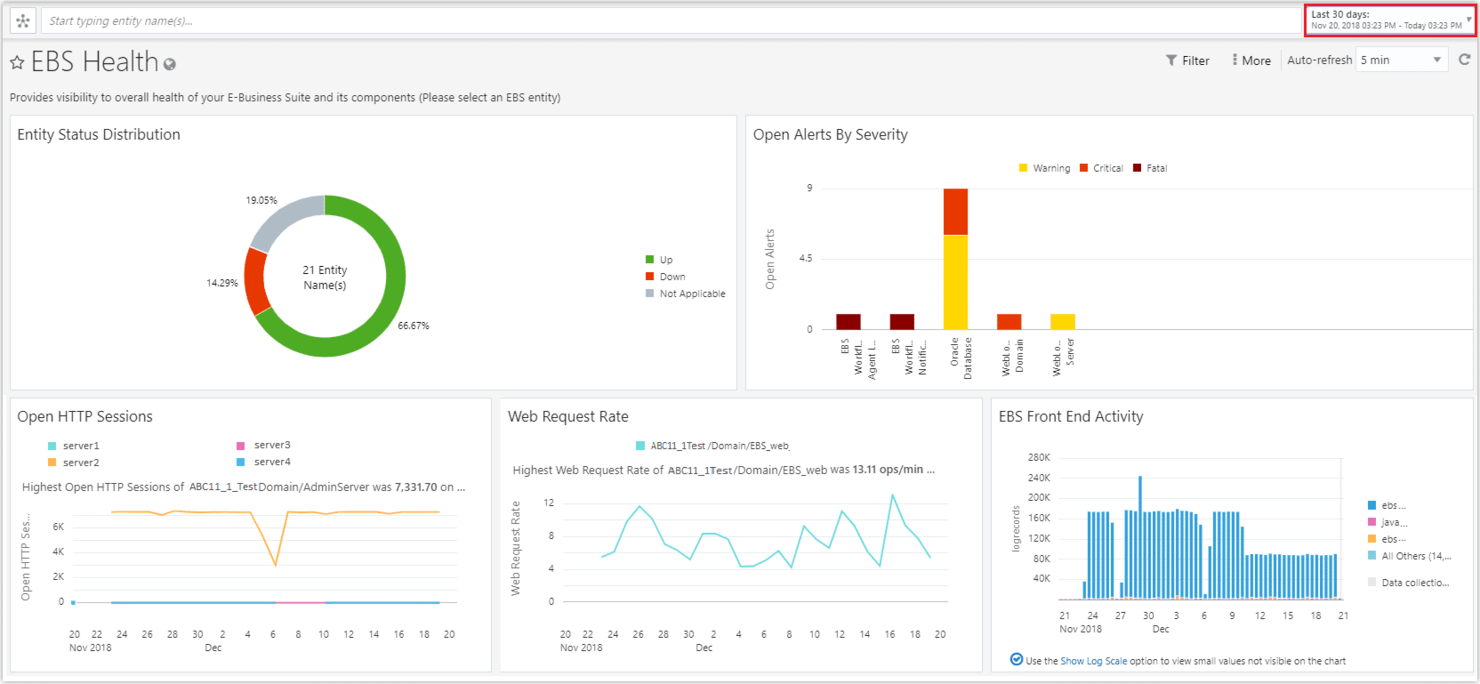This screenshot has height=684, width=1480.
Task: Click the Critical red legend swatch
Action: click(1086, 167)
